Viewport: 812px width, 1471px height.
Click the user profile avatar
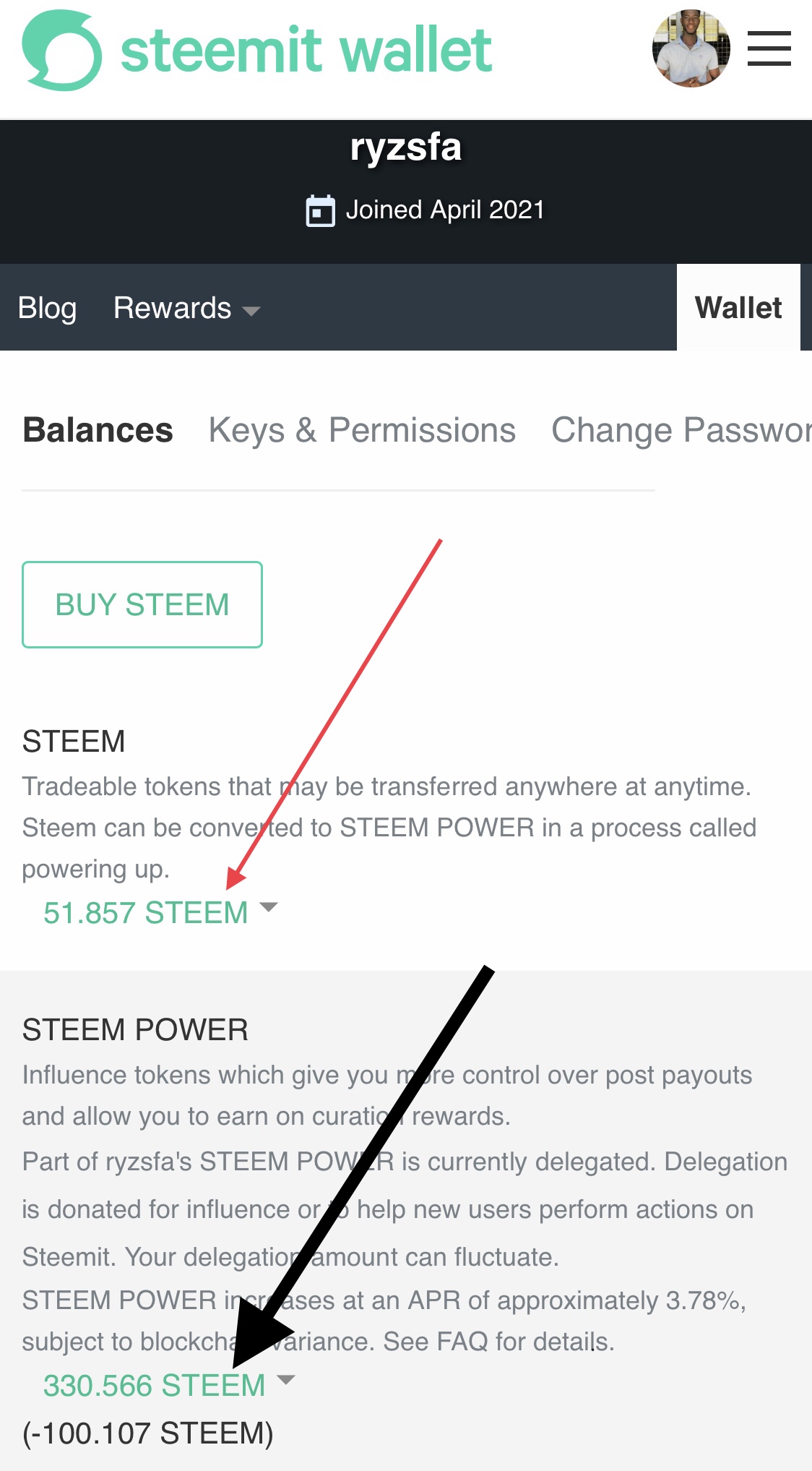coord(691,48)
